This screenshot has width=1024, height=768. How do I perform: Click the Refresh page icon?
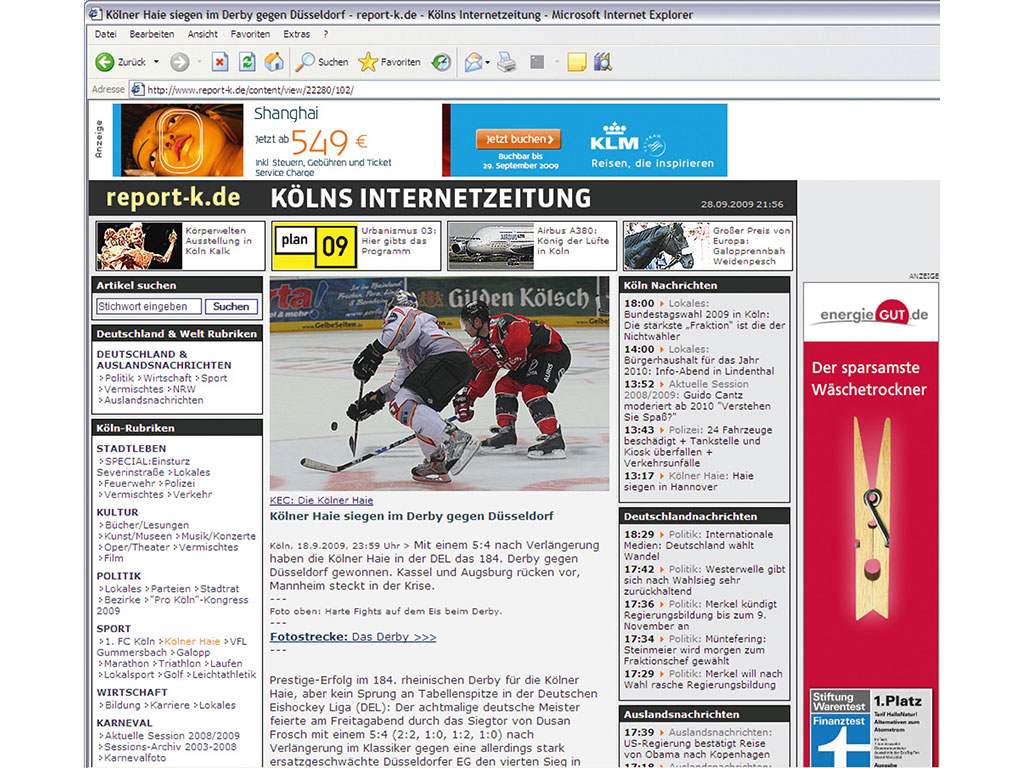point(248,61)
